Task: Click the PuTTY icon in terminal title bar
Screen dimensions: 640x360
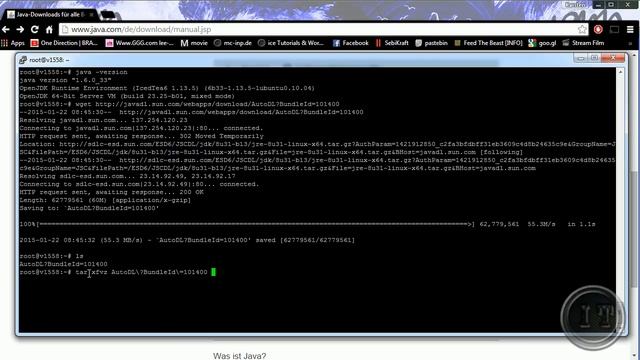Action: click(x=23, y=60)
